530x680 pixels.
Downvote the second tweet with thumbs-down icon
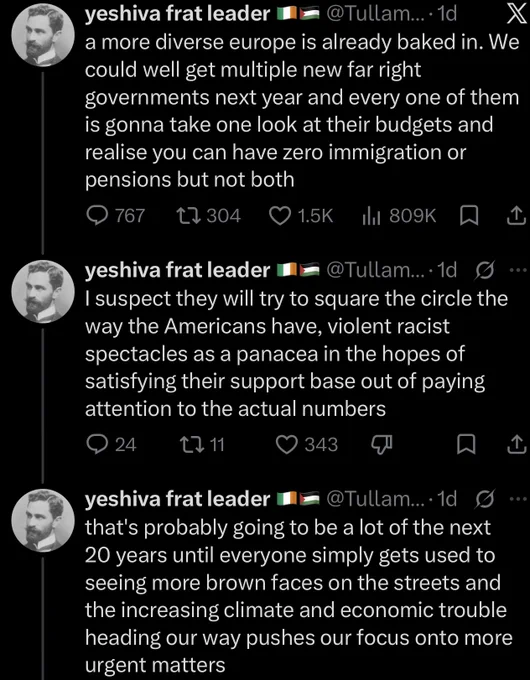point(381,445)
